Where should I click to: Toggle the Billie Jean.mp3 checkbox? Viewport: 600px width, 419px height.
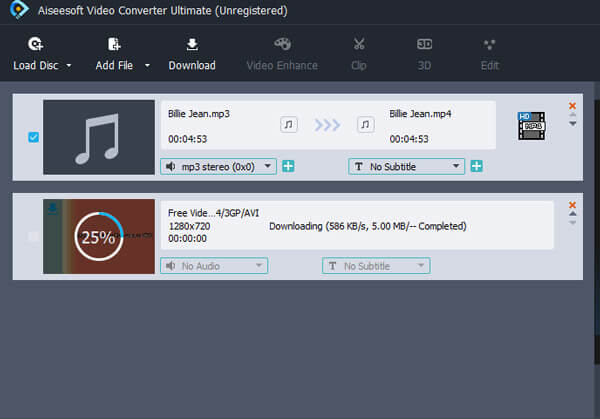click(34, 137)
